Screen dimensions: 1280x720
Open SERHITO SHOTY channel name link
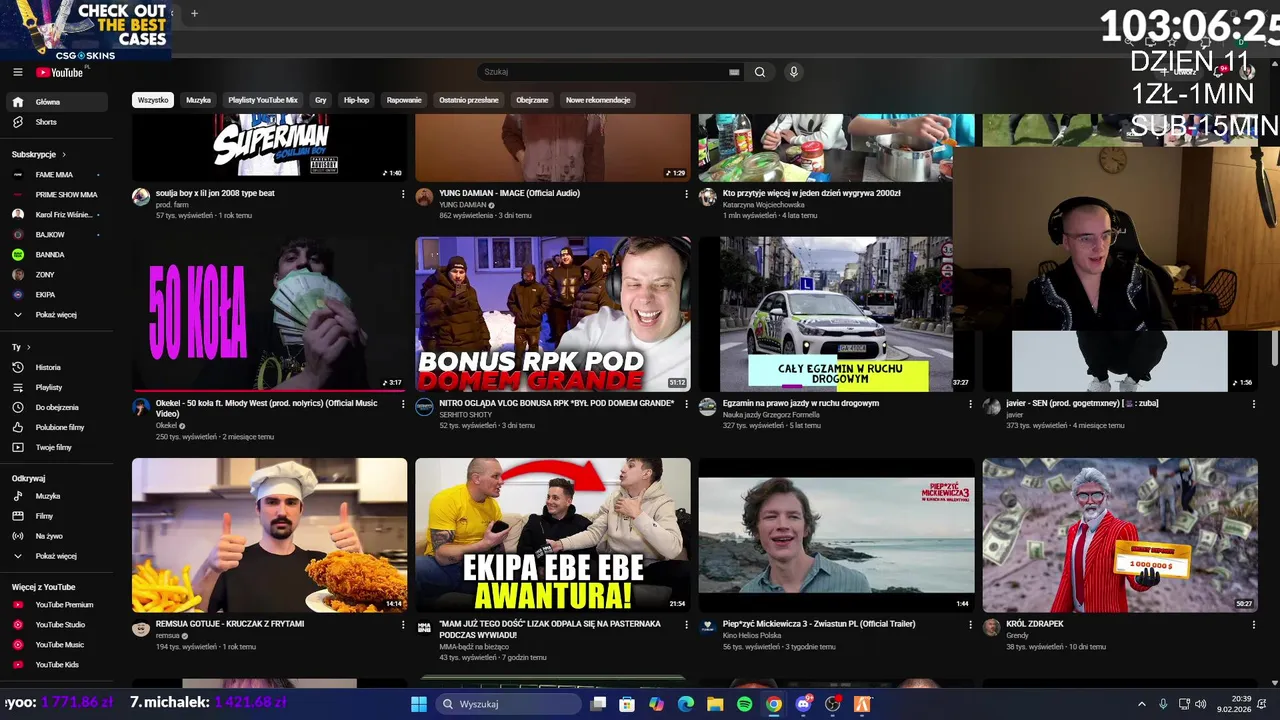[x=466, y=414]
